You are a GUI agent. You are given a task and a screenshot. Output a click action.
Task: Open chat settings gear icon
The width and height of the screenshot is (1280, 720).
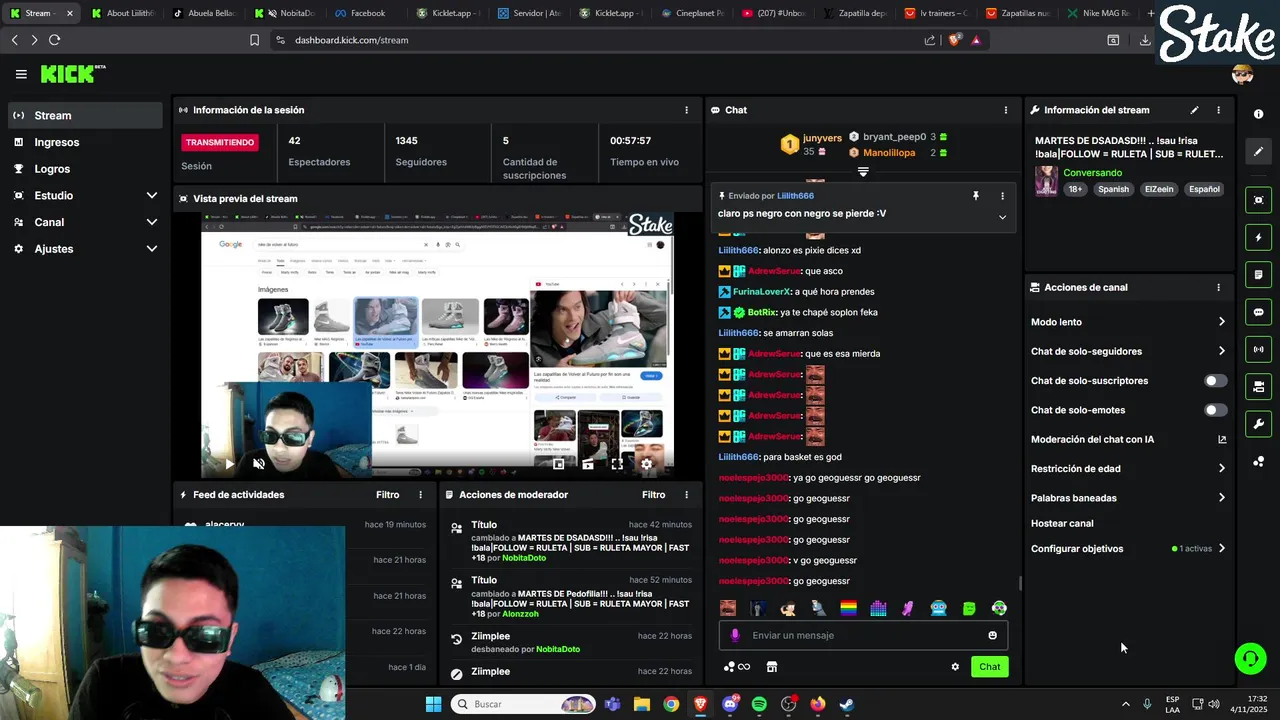point(955,667)
